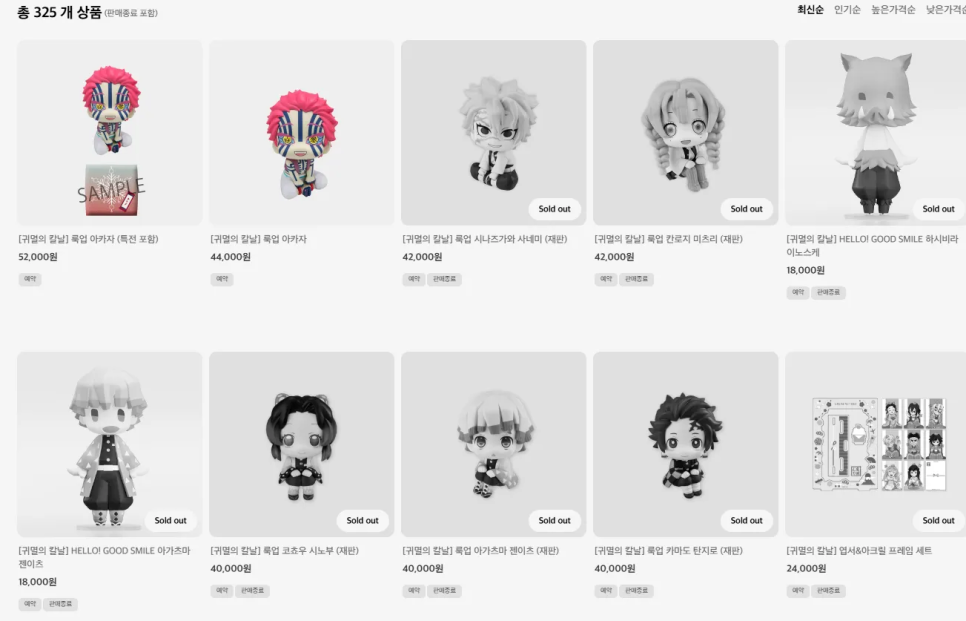Sort products by 최신순
Viewport: 966px width, 621px height.
pyautogui.click(x=810, y=10)
